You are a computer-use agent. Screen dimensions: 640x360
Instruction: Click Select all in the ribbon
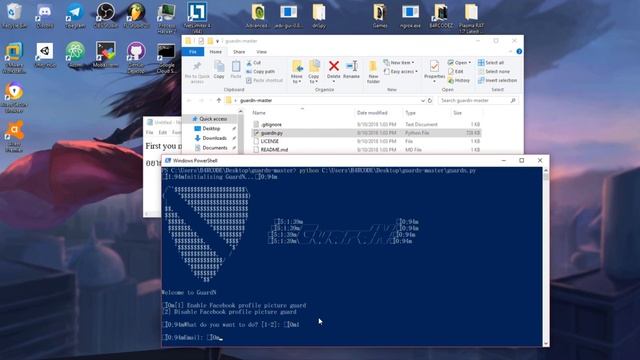(x=491, y=62)
